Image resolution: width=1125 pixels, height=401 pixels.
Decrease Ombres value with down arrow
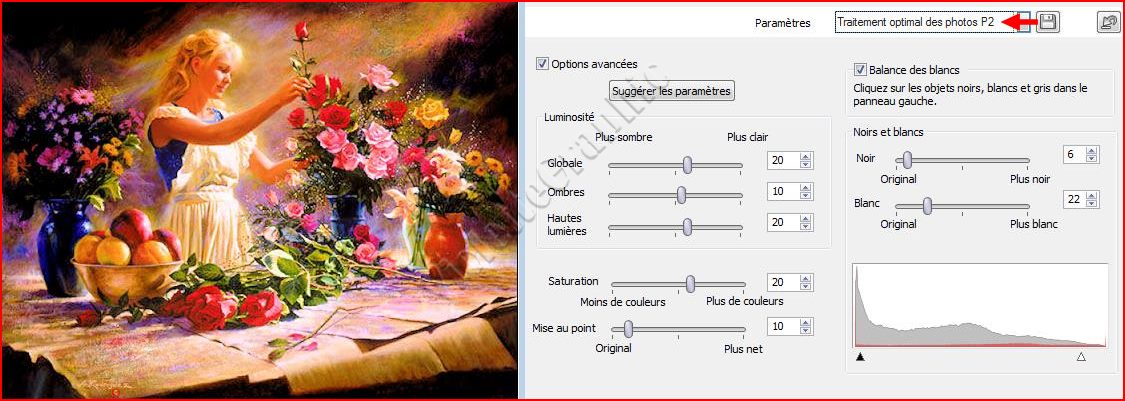(806, 195)
